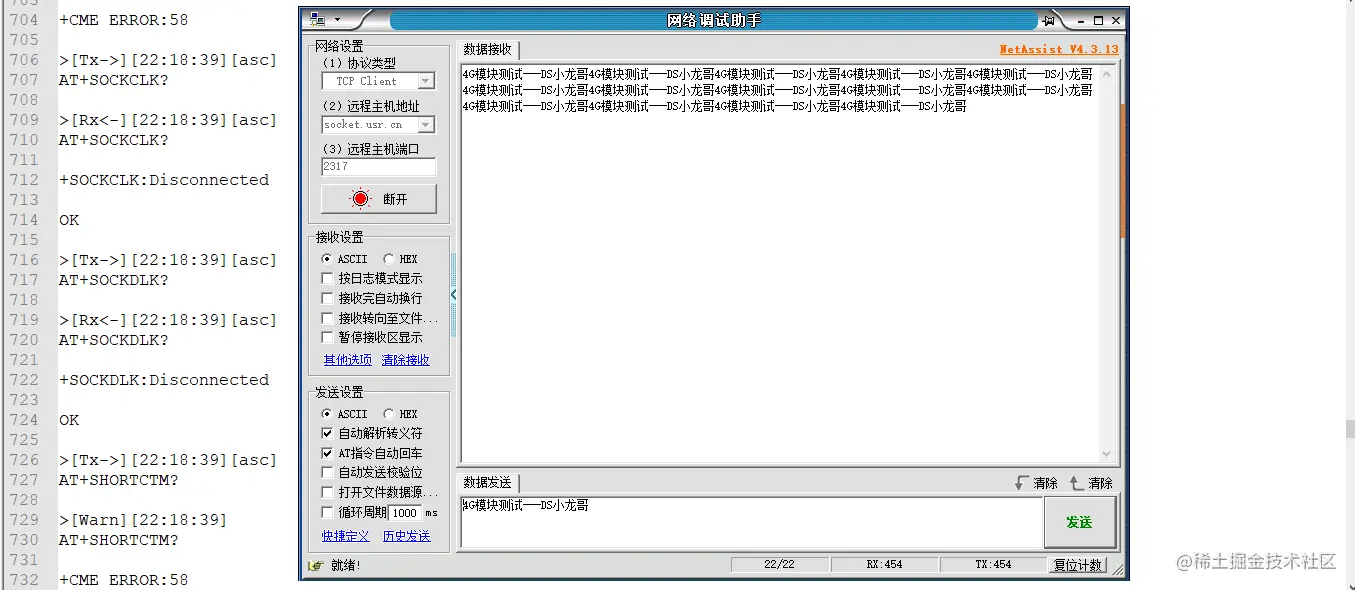The height and width of the screenshot is (590, 1355).
Task: Click the green 发送 send button
Action: [x=1079, y=522]
